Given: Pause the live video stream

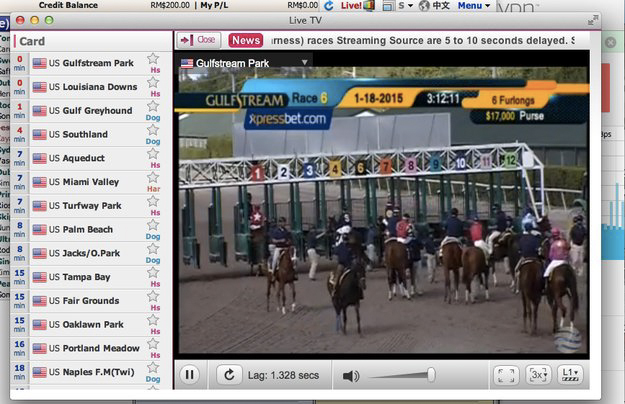Looking at the screenshot, I should pos(189,375).
